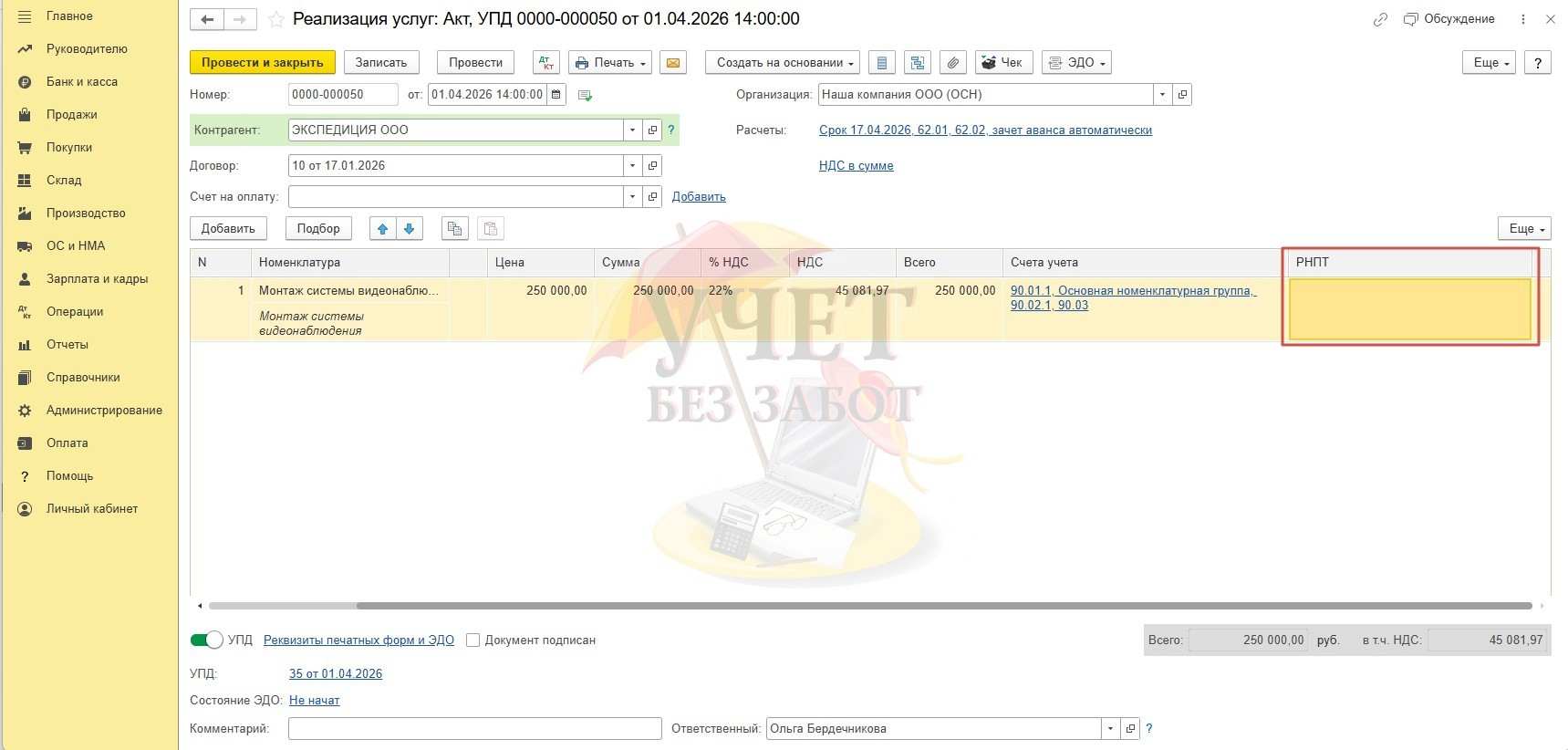
Task: Go to Банк и касса section
Action: point(81,82)
